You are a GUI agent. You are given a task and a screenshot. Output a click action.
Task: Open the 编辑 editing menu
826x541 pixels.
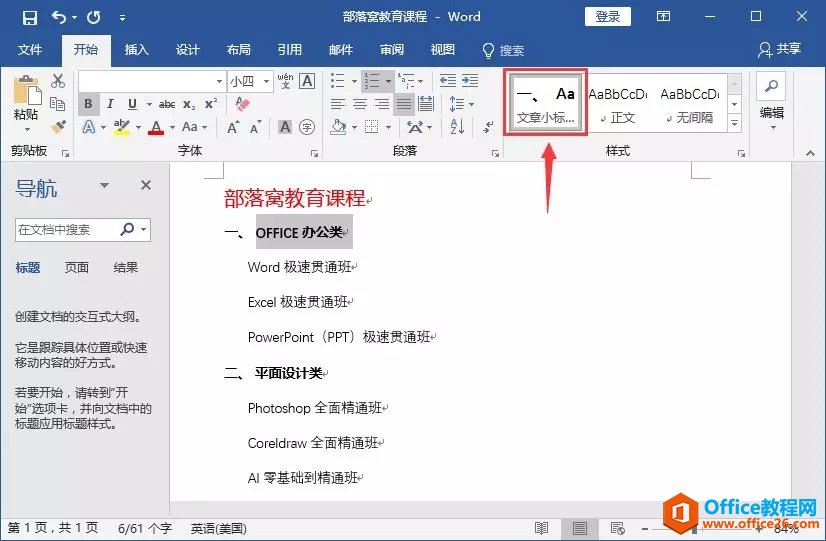(772, 103)
